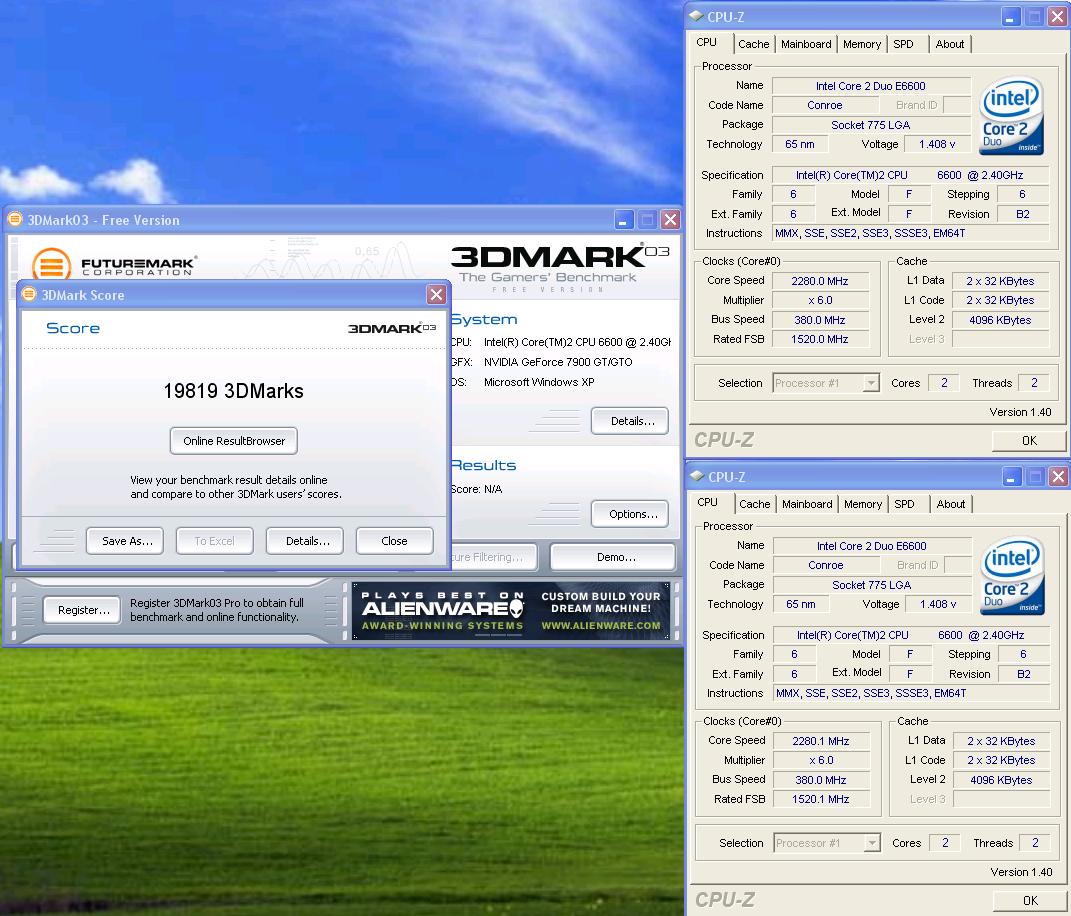Click the Futuremark orange logo icon
The height and width of the screenshot is (916, 1071).
51,264
